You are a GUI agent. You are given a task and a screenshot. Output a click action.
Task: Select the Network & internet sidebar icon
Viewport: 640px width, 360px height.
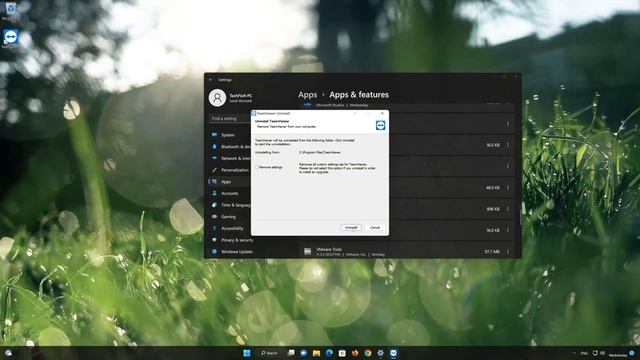point(214,158)
